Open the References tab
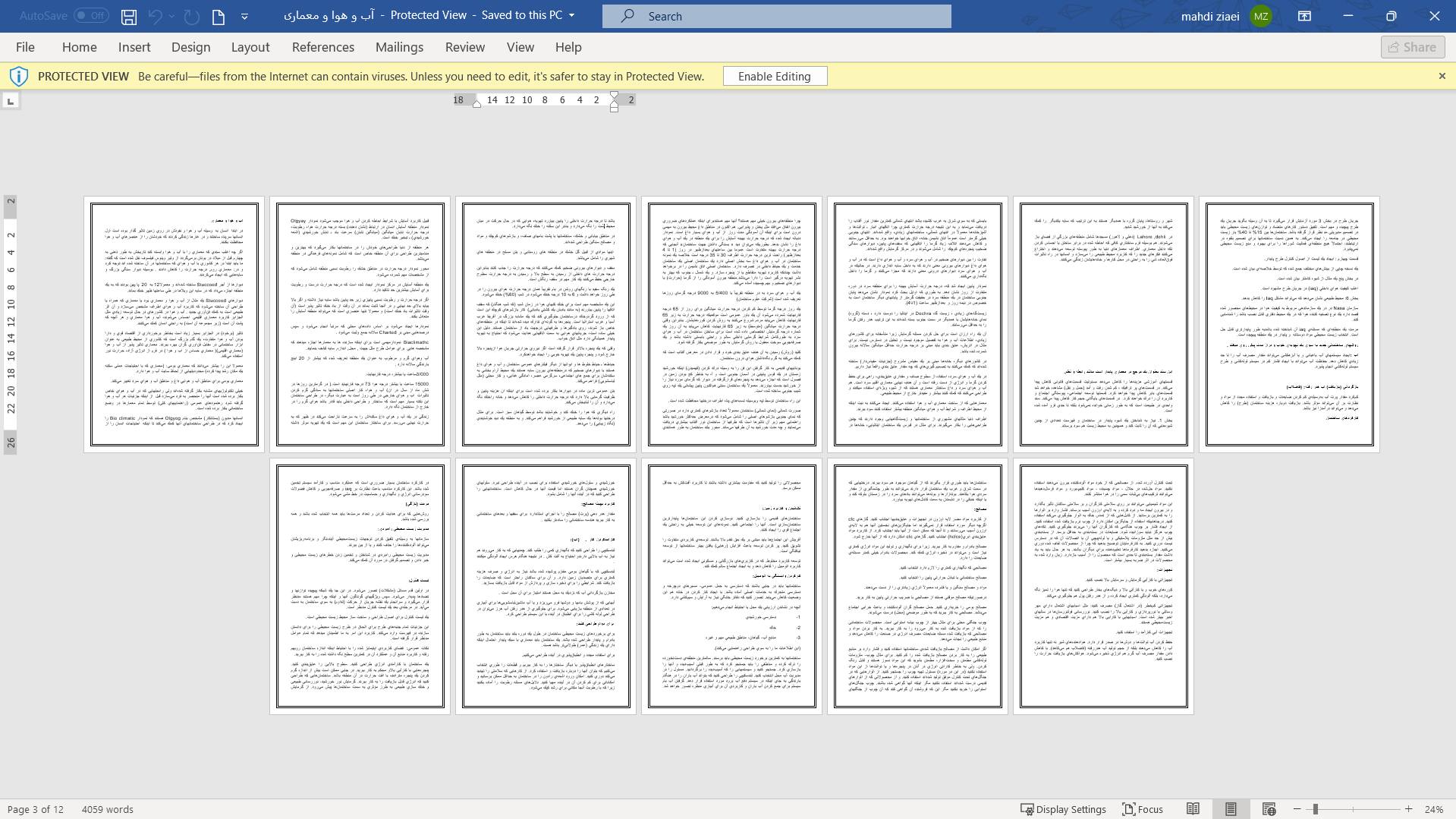This screenshot has width=1456, height=819. [323, 47]
